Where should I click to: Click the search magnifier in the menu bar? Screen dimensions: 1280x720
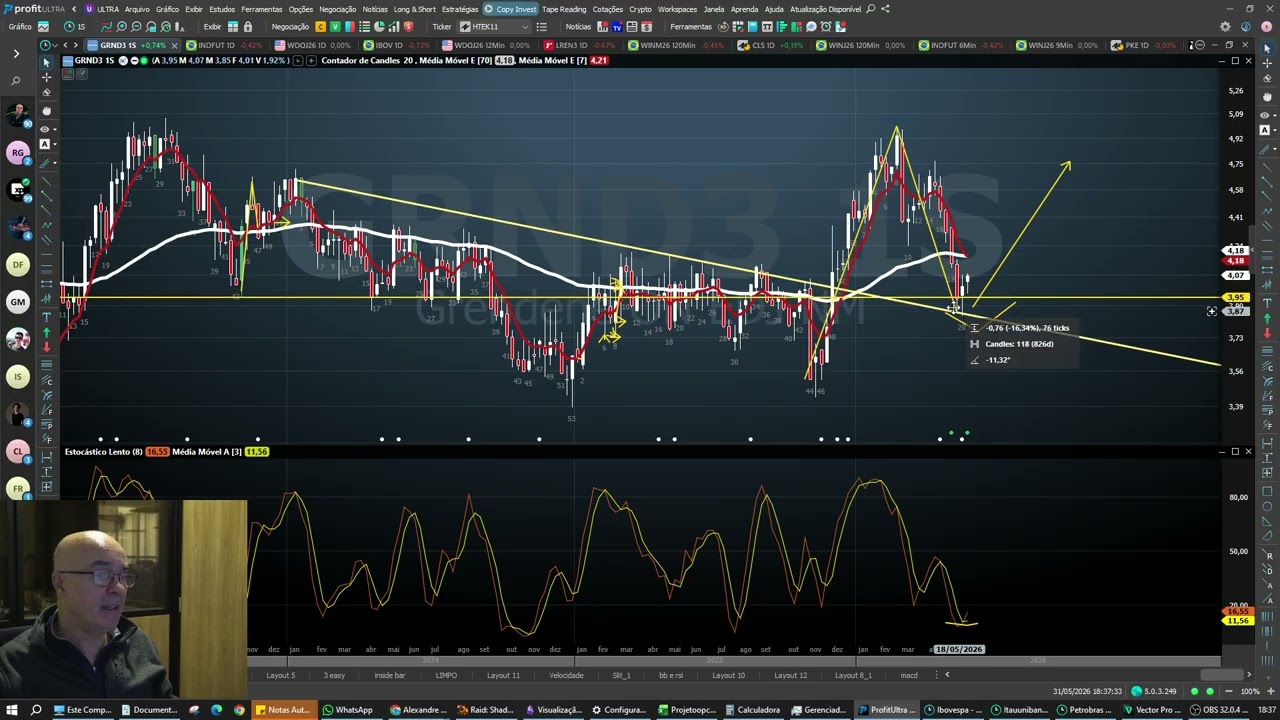click(x=871, y=9)
